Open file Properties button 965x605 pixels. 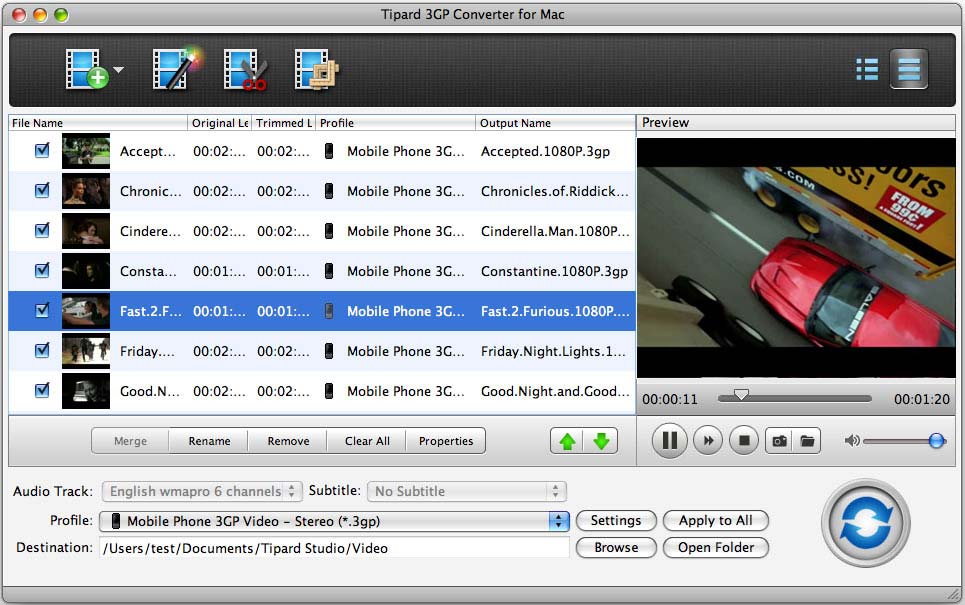[x=446, y=441]
